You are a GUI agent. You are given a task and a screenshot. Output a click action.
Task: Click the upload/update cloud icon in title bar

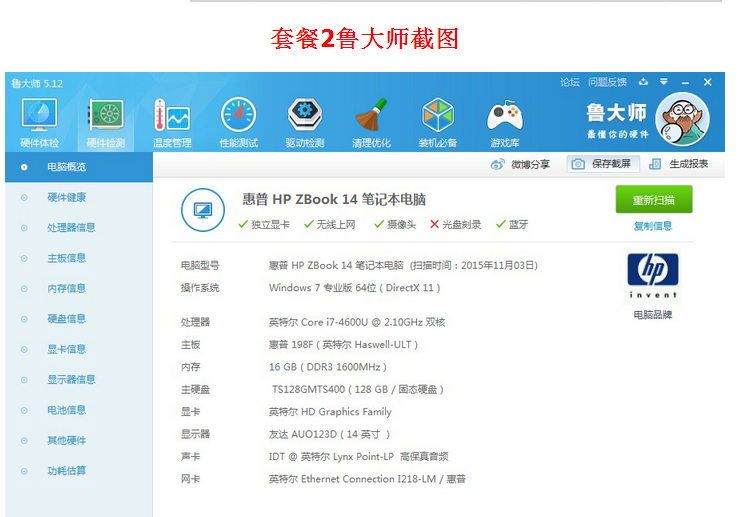[643, 82]
